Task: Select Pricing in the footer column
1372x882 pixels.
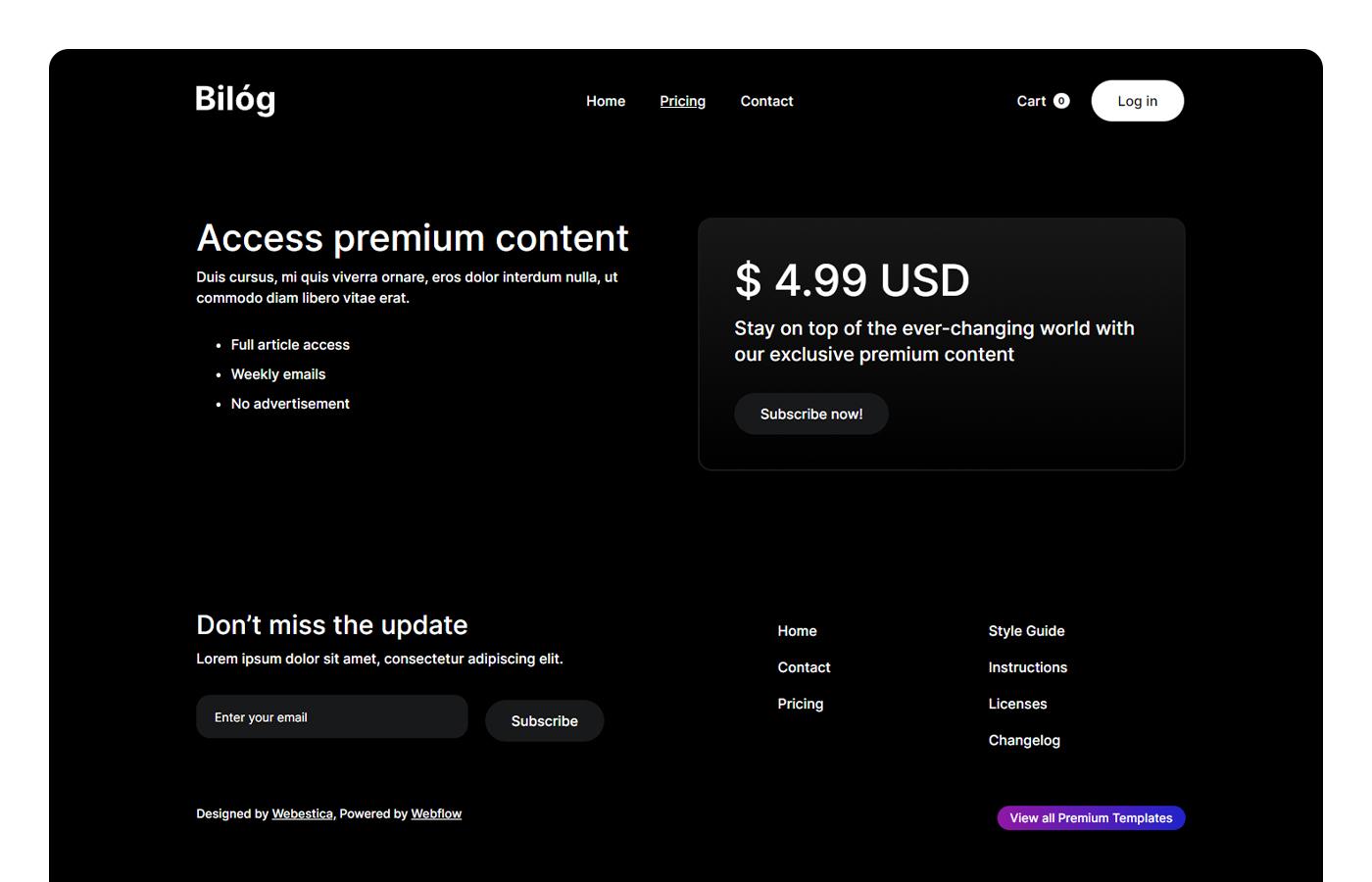Action: (801, 703)
